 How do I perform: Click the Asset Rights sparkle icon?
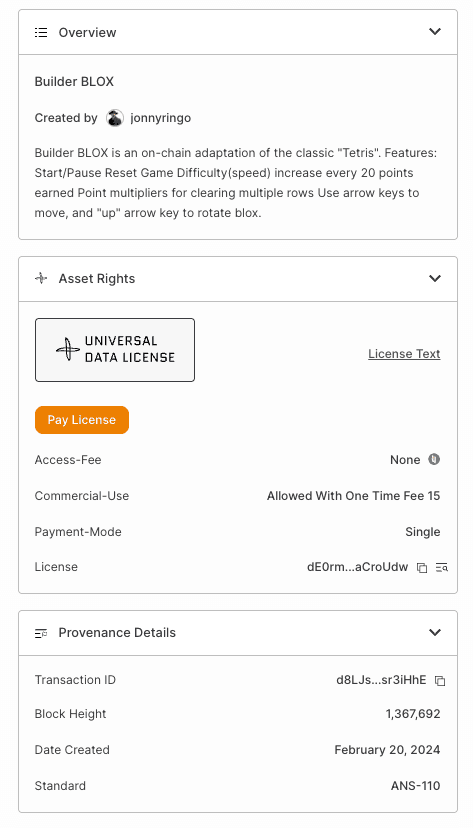tap(41, 278)
